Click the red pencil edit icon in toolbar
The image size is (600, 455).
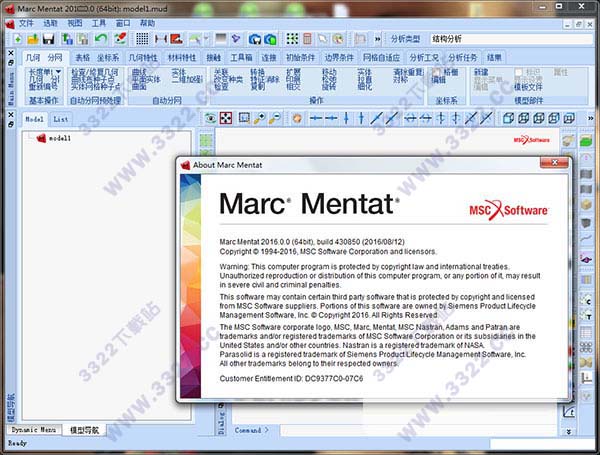point(120,39)
